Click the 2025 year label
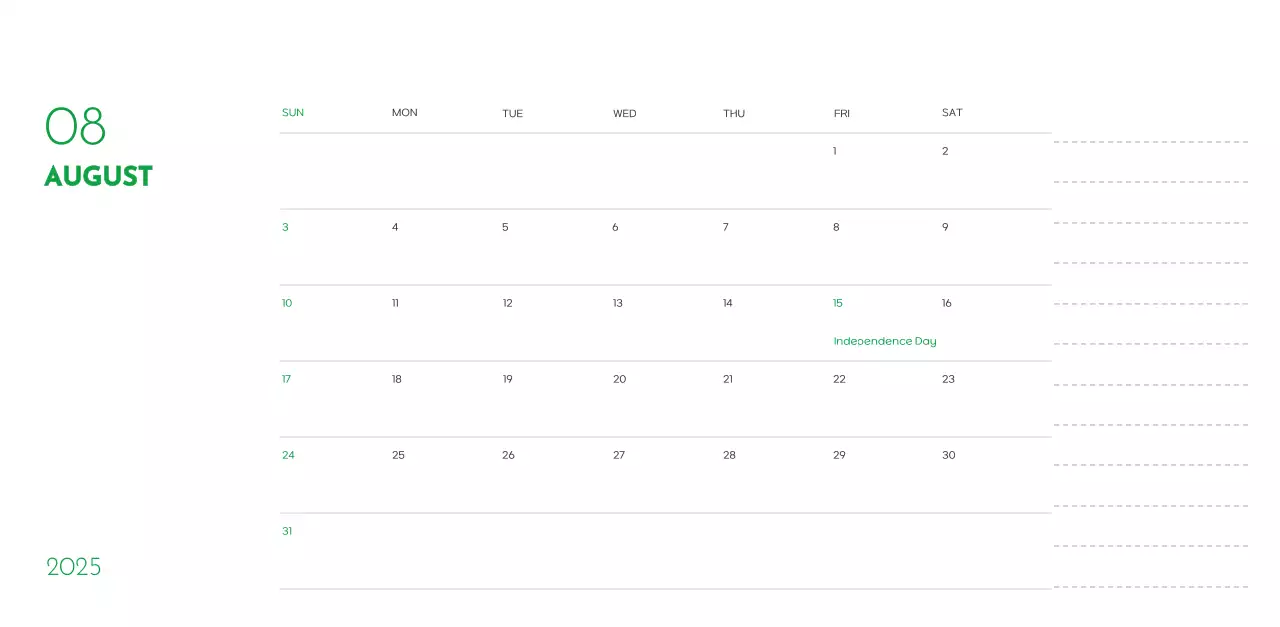 74,566
